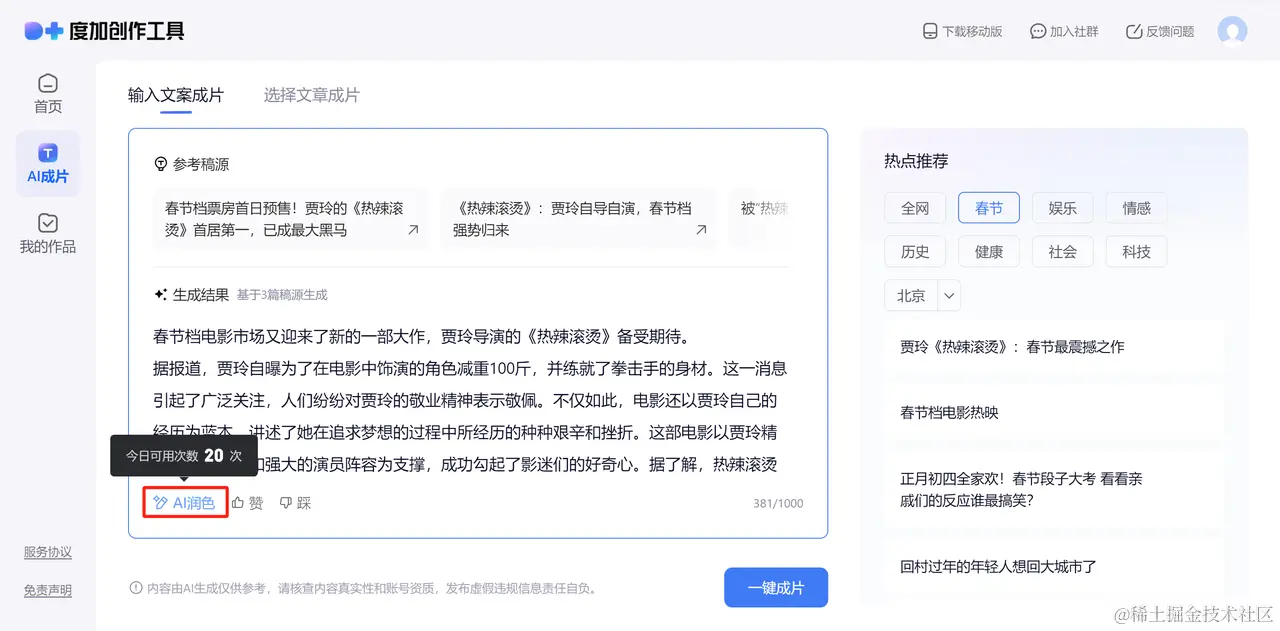This screenshot has width=1280, height=631.
Task: Select the 情感 hot topic filter
Action: (x=1137, y=208)
